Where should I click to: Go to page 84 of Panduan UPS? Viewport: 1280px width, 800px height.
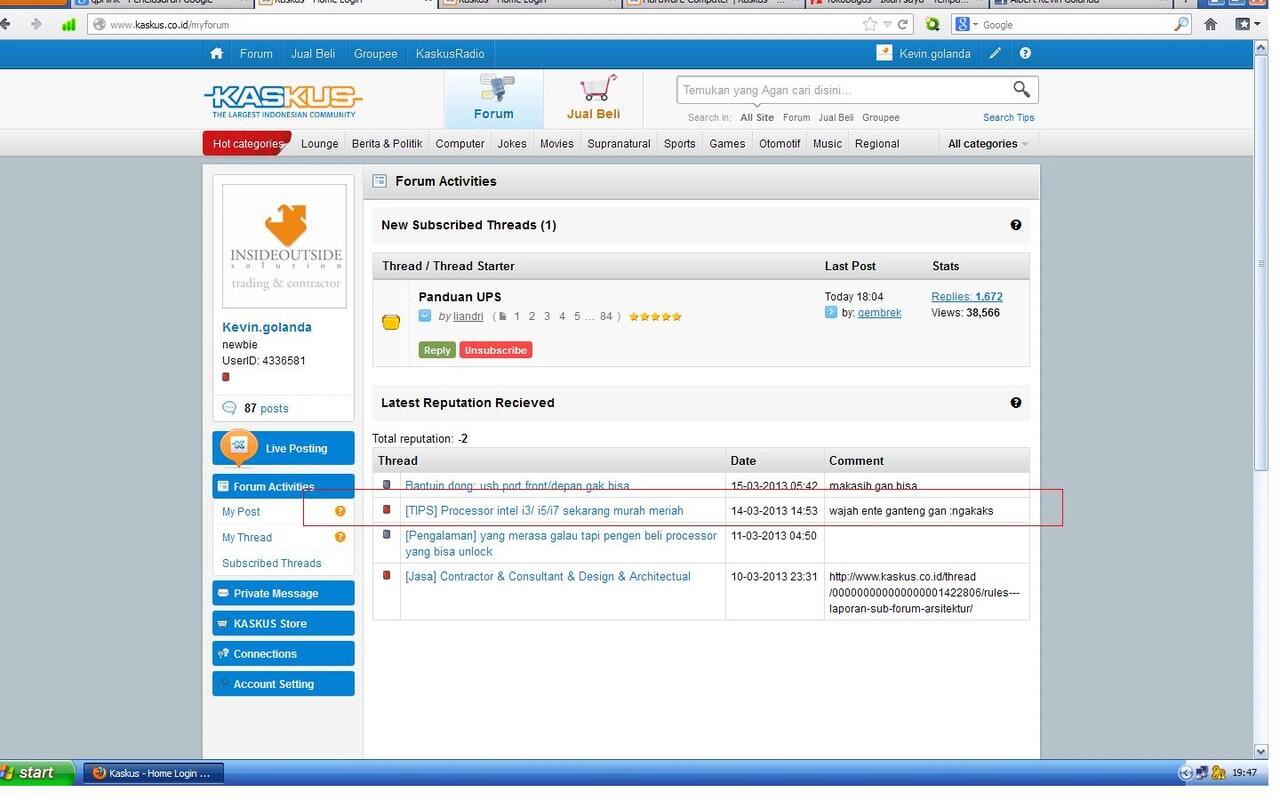coord(606,316)
